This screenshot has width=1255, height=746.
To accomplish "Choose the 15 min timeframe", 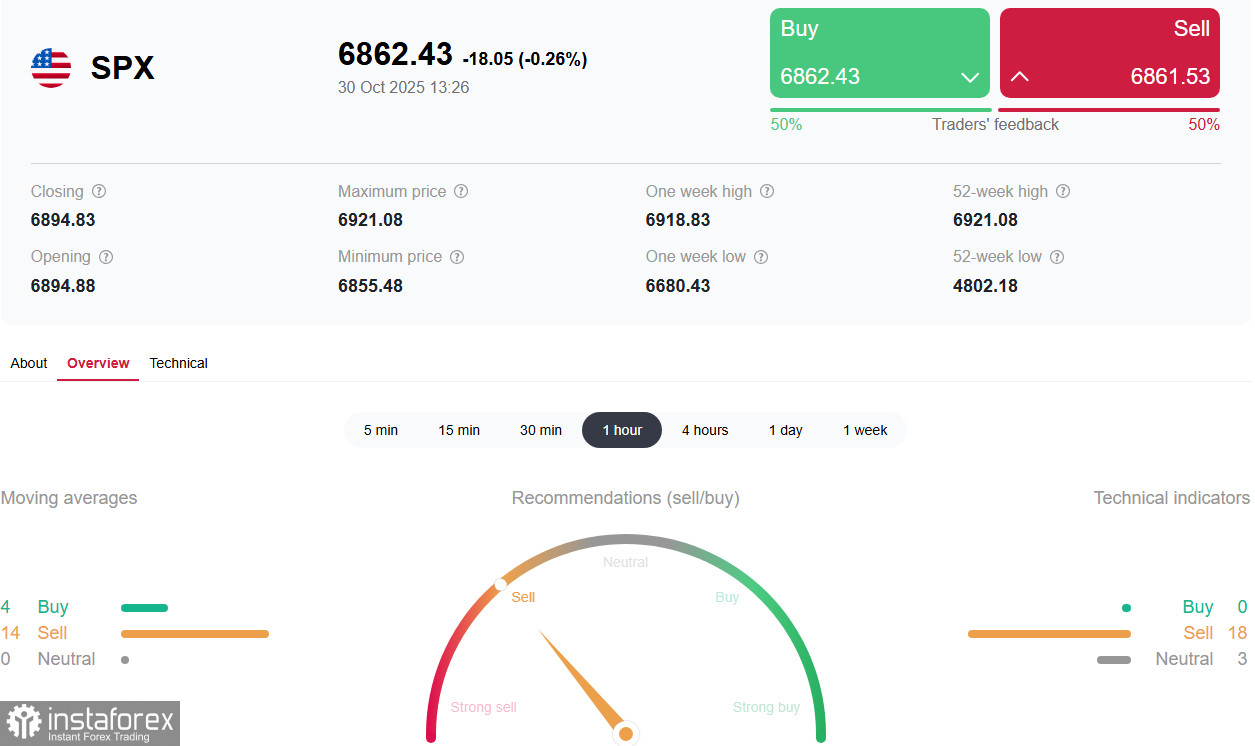I will pyautogui.click(x=459, y=430).
